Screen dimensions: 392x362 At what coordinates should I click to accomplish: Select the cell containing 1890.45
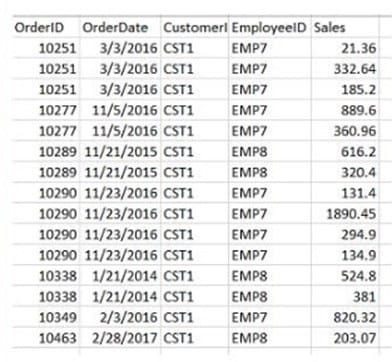(345, 214)
